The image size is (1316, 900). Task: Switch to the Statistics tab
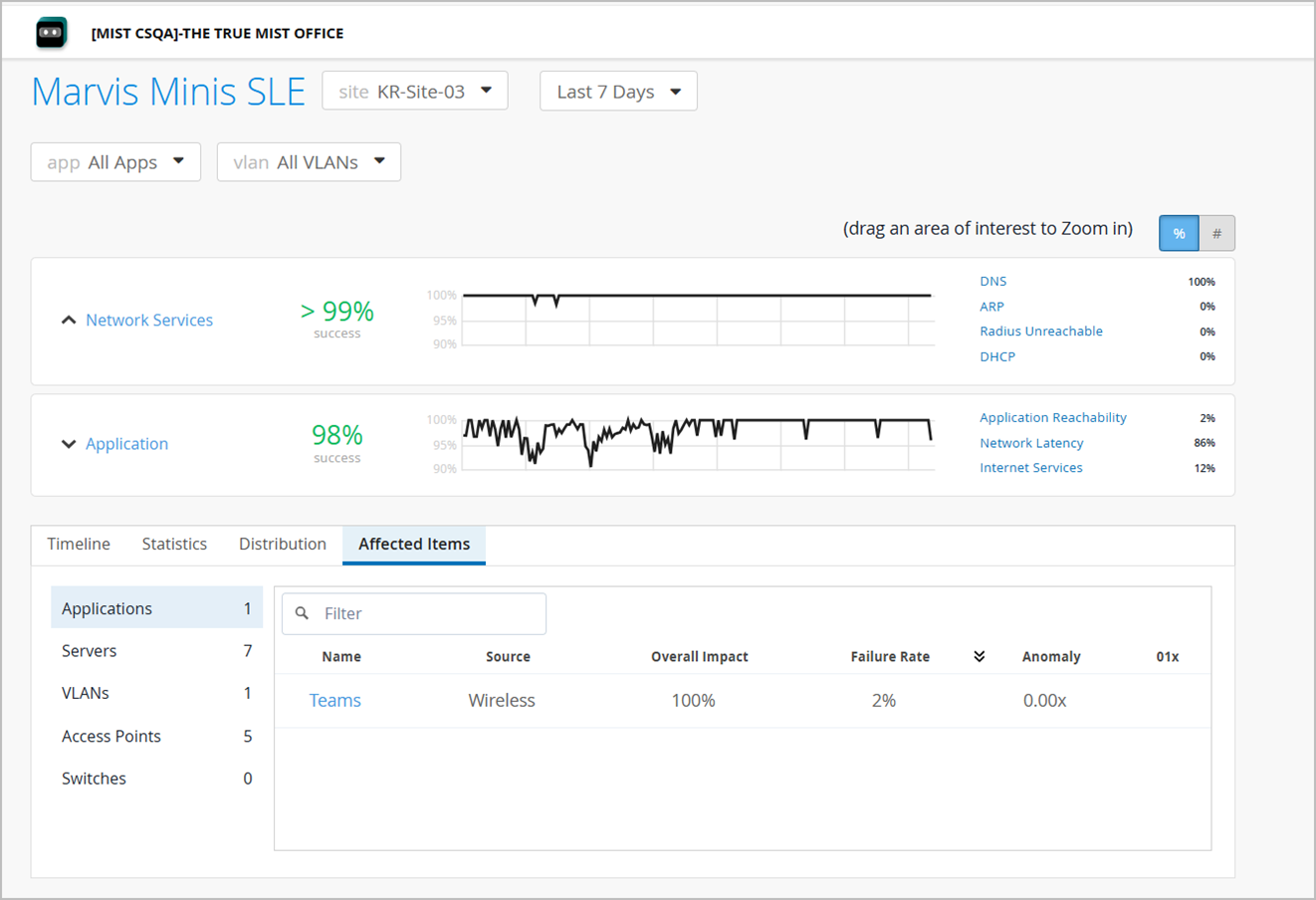coord(174,544)
